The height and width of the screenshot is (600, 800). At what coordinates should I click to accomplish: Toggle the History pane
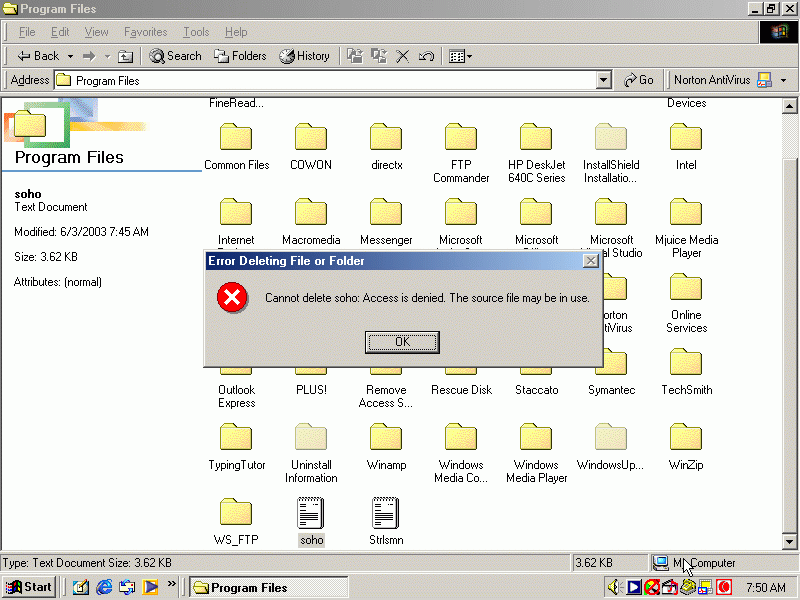pos(304,56)
